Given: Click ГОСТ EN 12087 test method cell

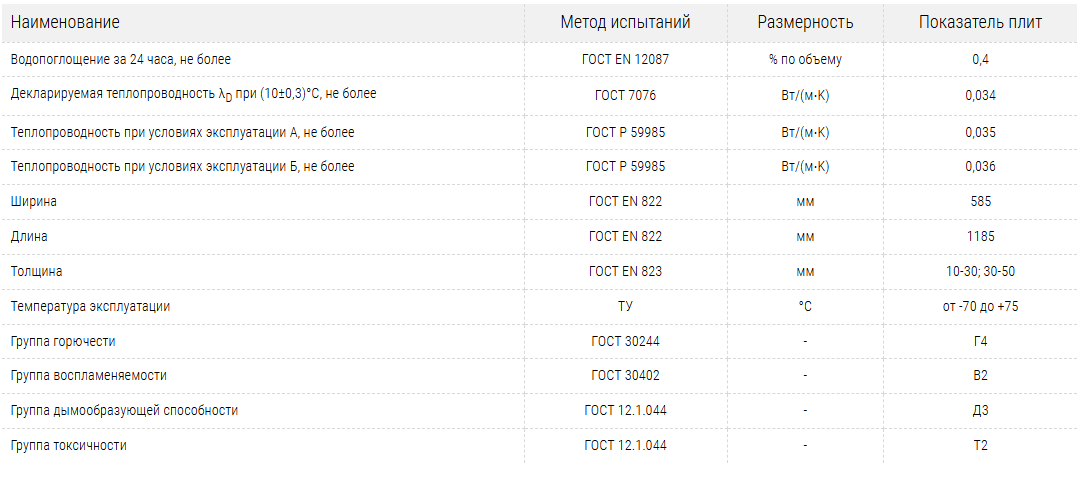Looking at the screenshot, I should coord(625,59).
